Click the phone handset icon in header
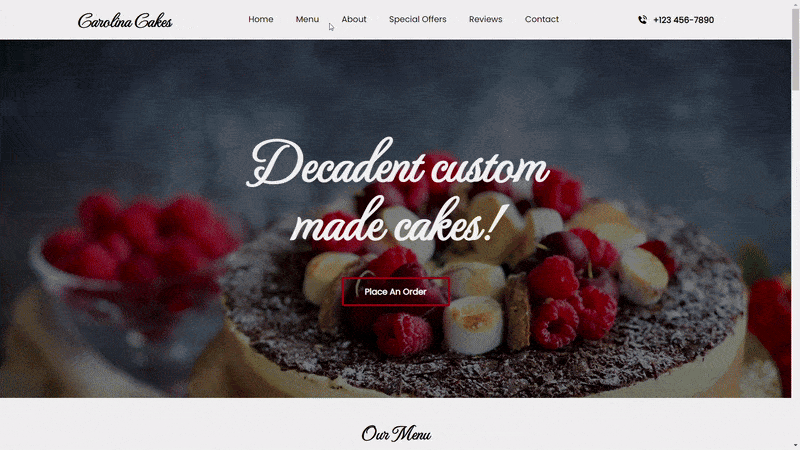 coord(642,20)
